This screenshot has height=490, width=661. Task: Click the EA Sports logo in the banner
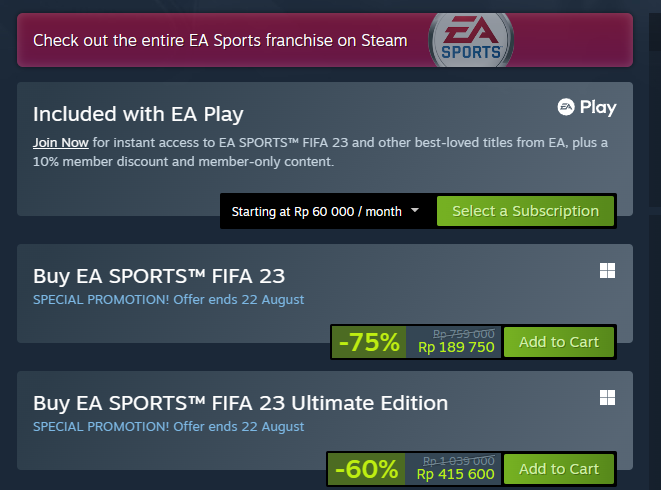pos(471,40)
